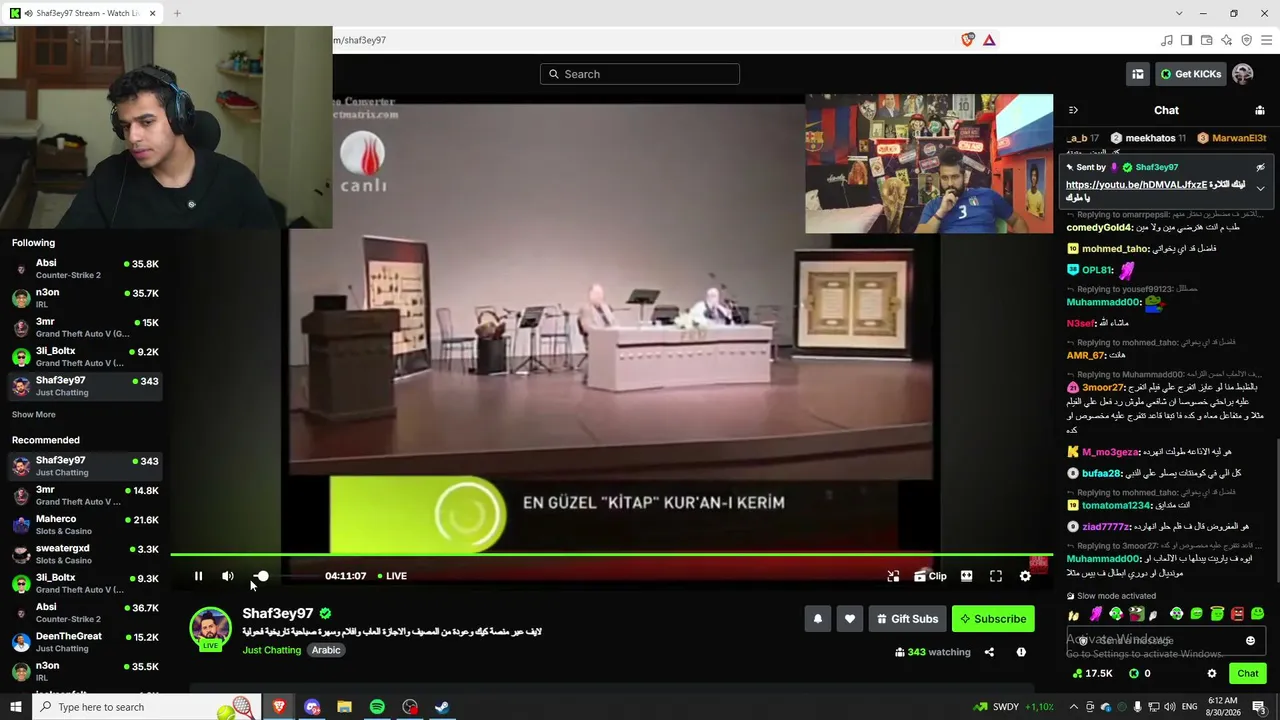This screenshot has width=1280, height=720.
Task: Launch Steam from the taskbar
Action: tap(441, 707)
